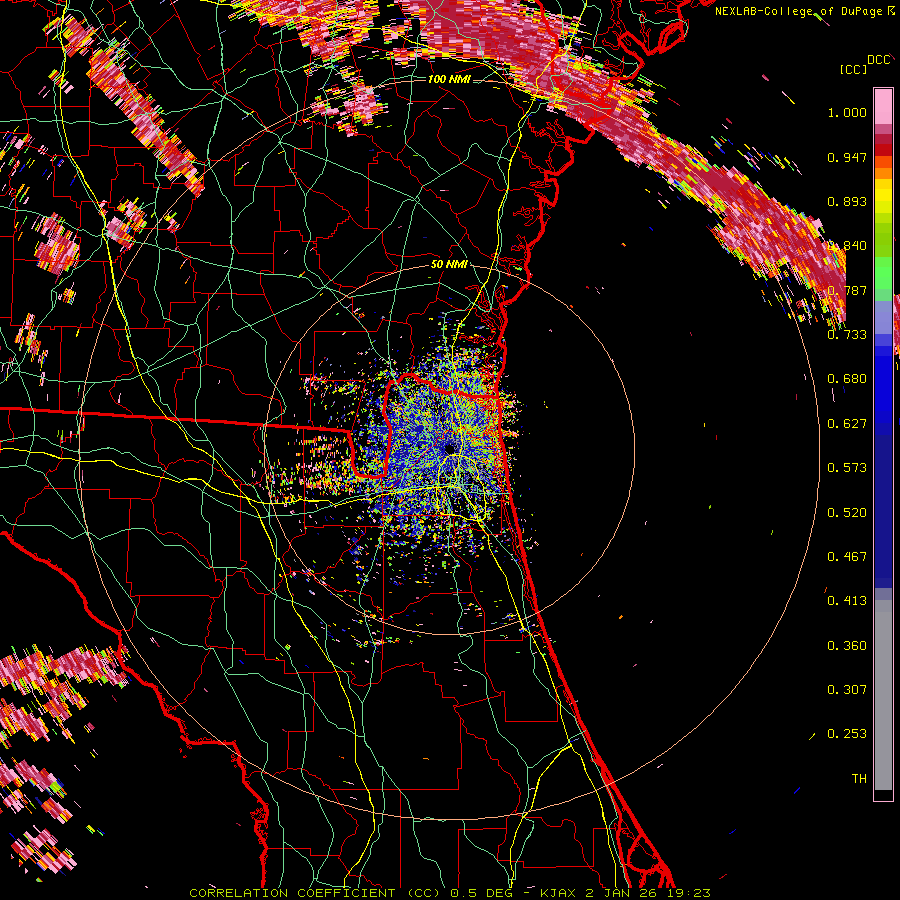This screenshot has height=900, width=900.
Task: Click the DCC product label
Action: [879, 60]
